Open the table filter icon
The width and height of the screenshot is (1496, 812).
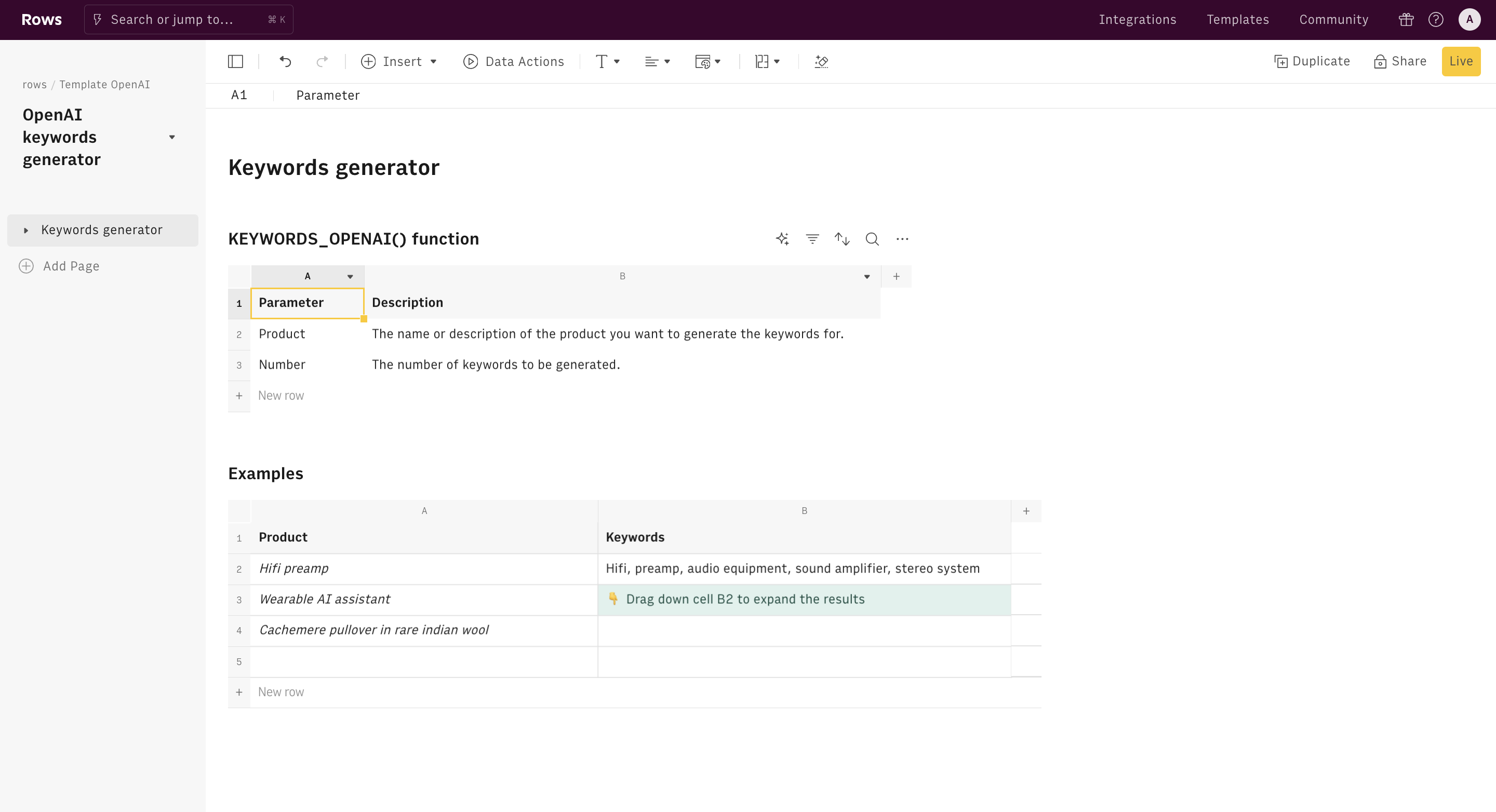click(x=812, y=238)
